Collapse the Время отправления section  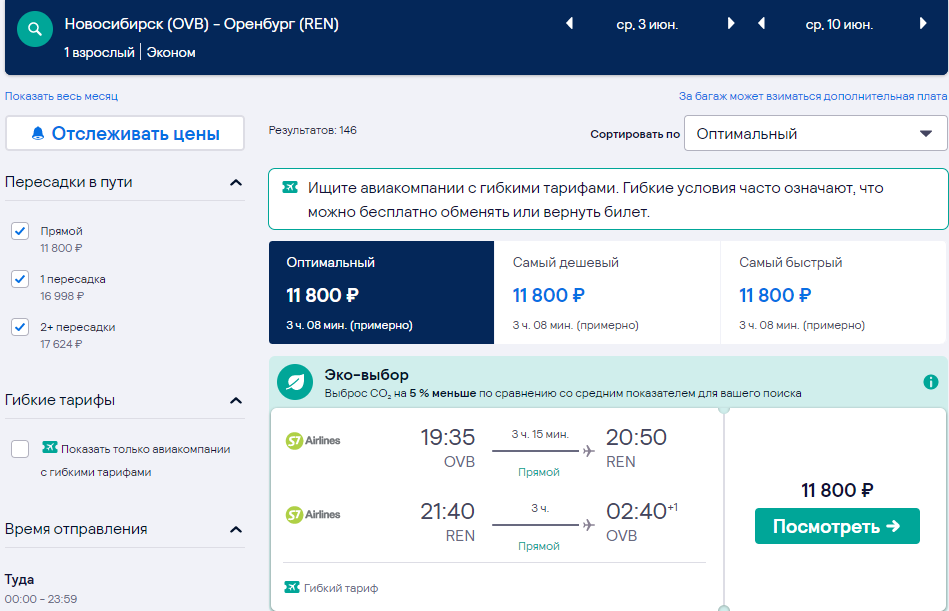point(236,529)
